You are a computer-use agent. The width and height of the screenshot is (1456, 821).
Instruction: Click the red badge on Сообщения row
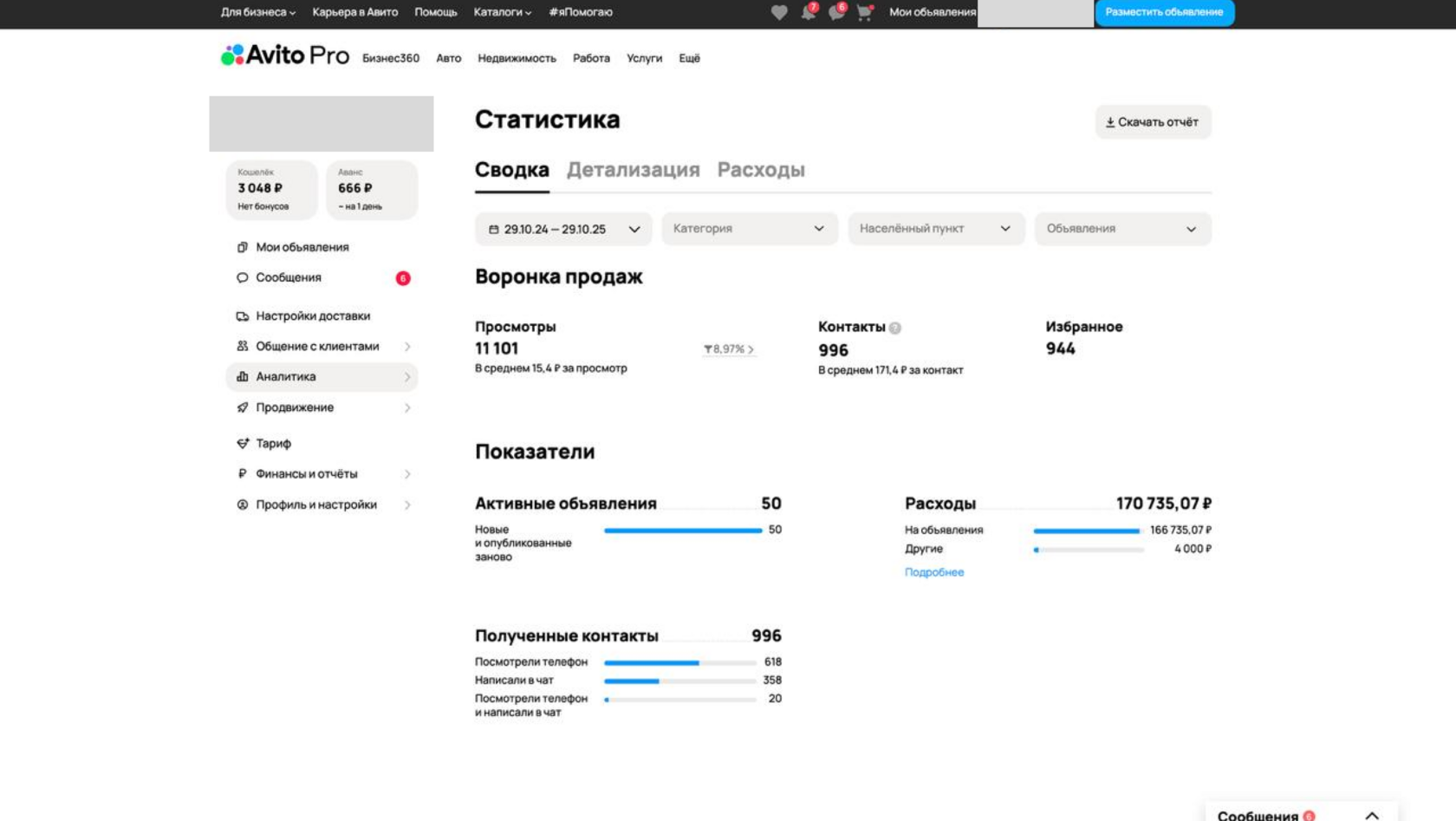(403, 278)
